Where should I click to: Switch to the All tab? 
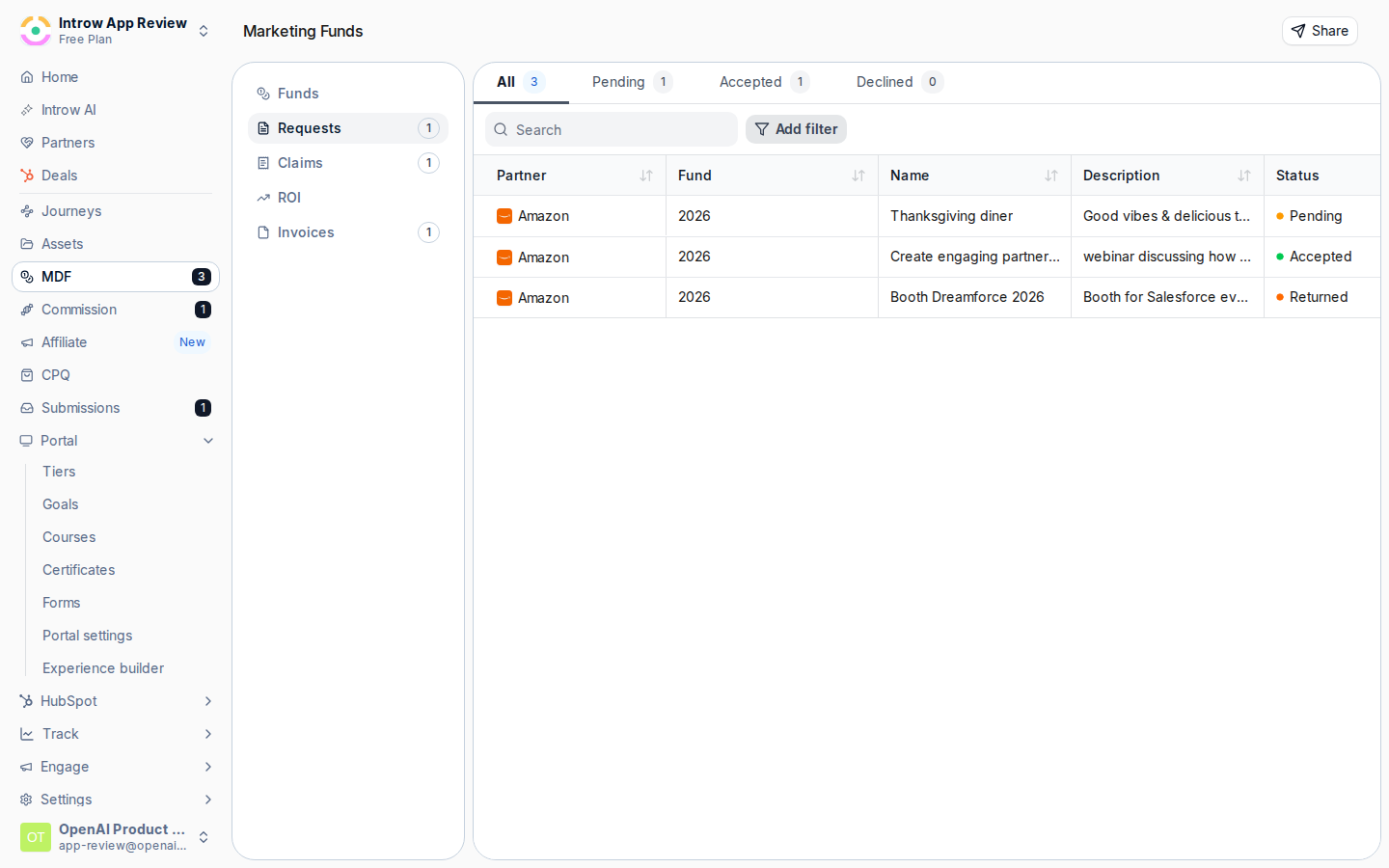pos(521,82)
